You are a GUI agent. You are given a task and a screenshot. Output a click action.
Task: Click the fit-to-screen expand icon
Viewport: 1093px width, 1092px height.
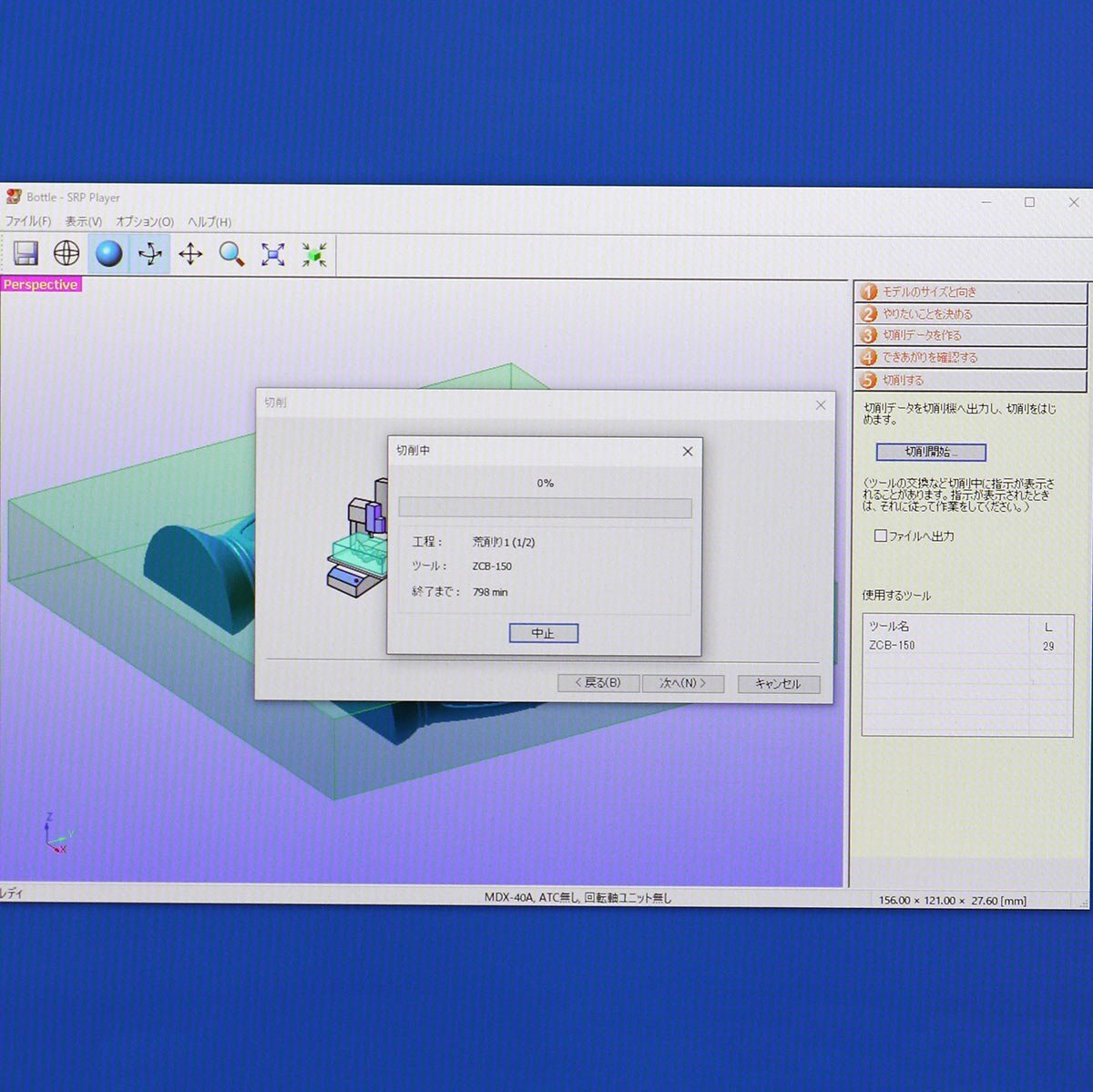pyautogui.click(x=272, y=254)
